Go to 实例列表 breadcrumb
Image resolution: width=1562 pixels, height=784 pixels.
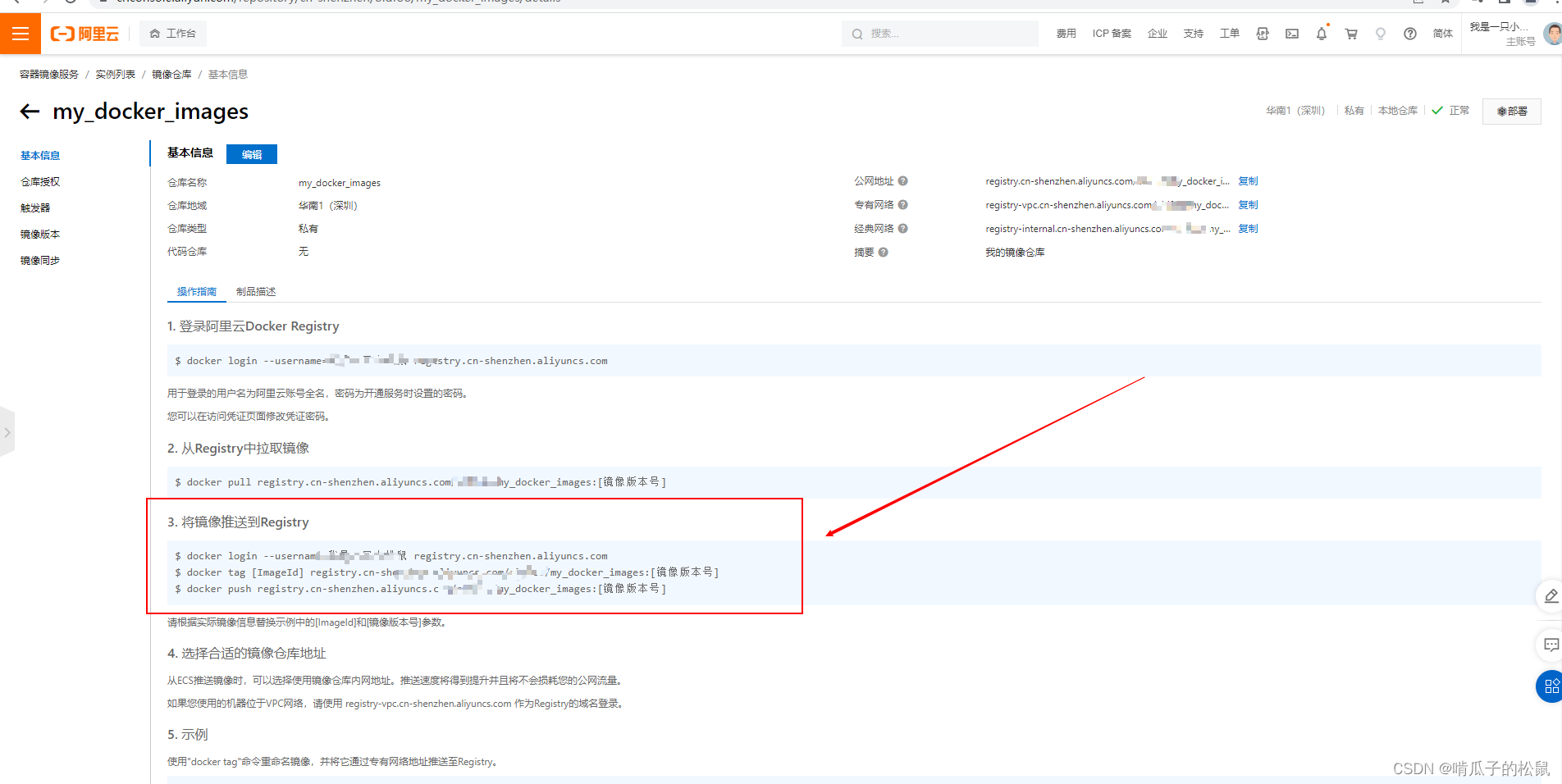pyautogui.click(x=116, y=75)
